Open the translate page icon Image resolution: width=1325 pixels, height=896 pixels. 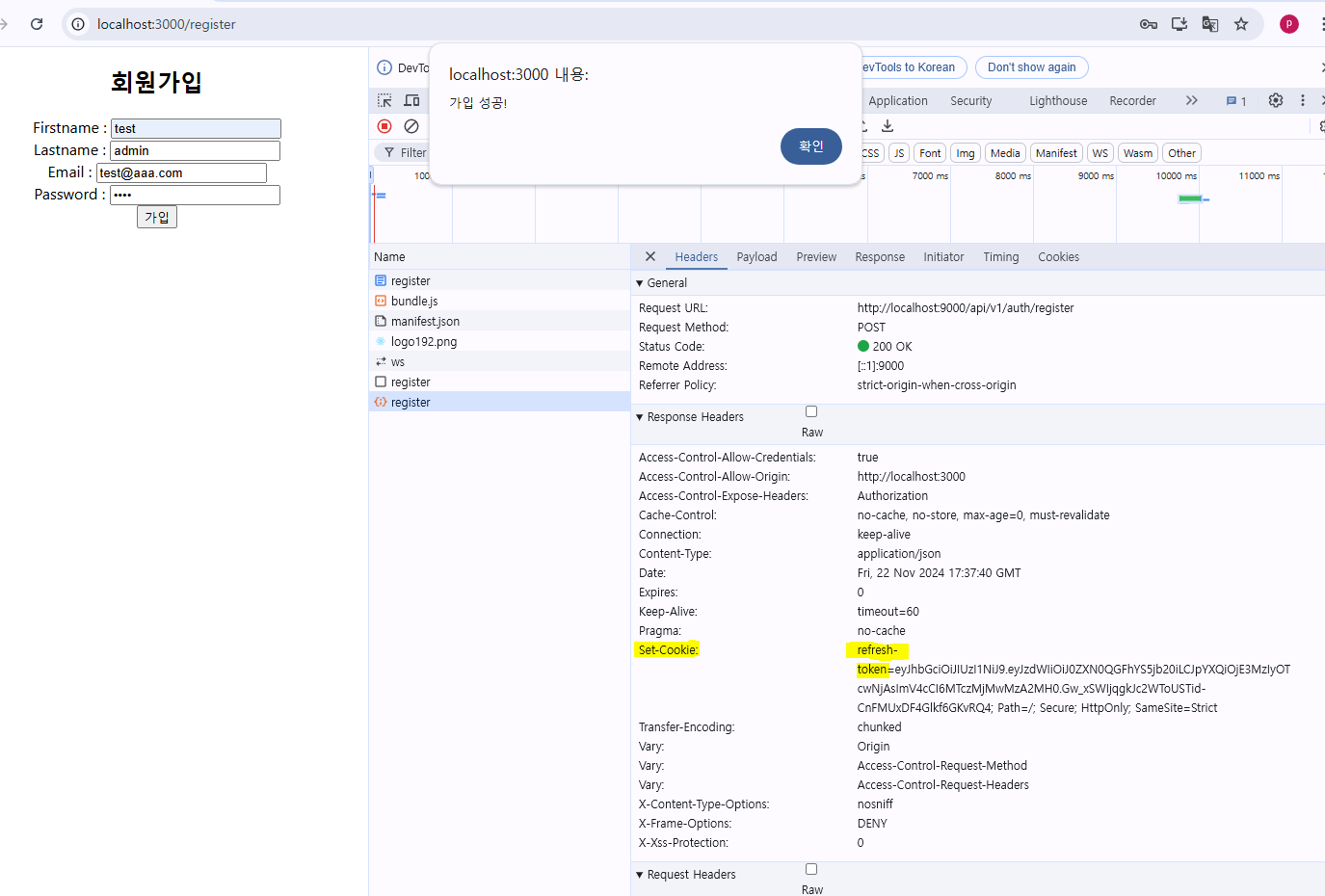click(x=1210, y=24)
